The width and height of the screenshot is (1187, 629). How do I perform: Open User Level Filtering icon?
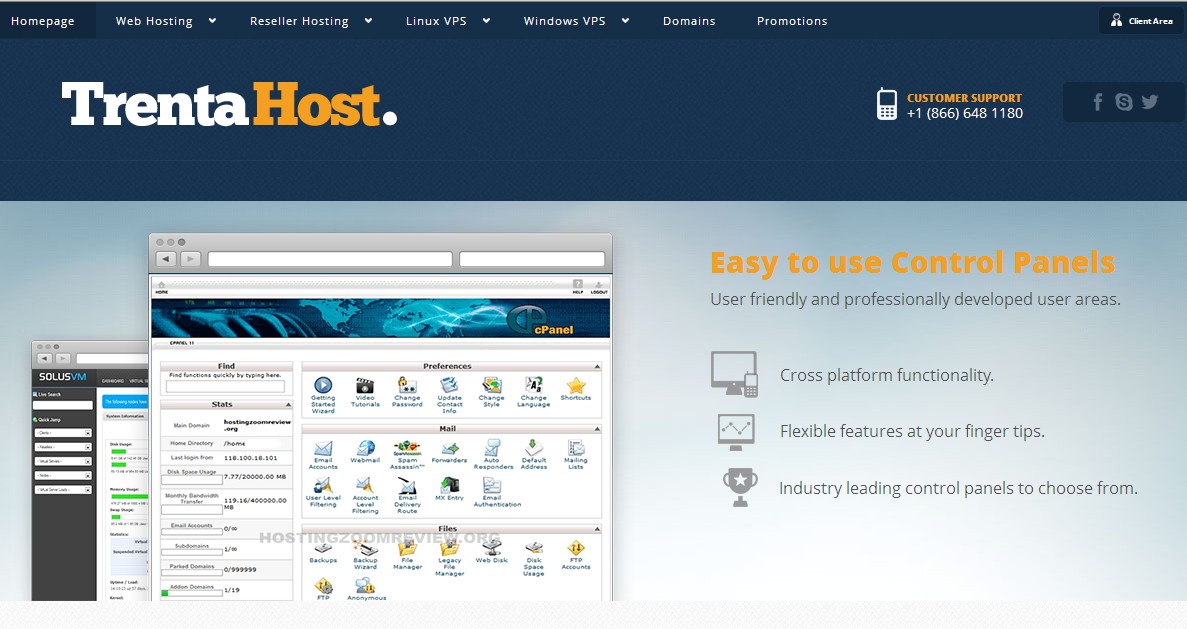323,485
